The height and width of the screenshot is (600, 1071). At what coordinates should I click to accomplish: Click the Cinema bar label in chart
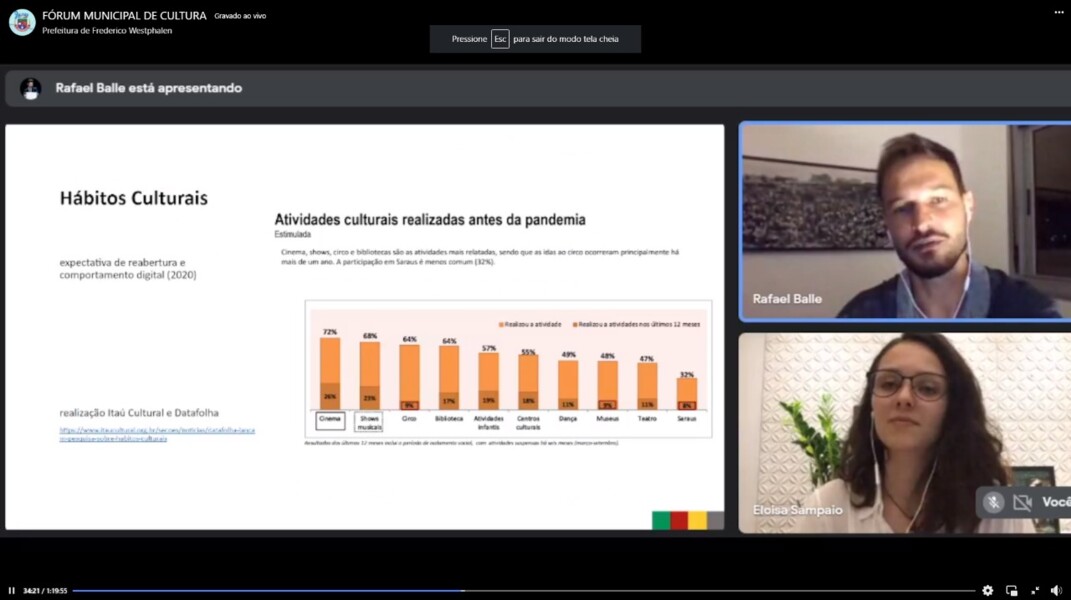[x=330, y=420]
